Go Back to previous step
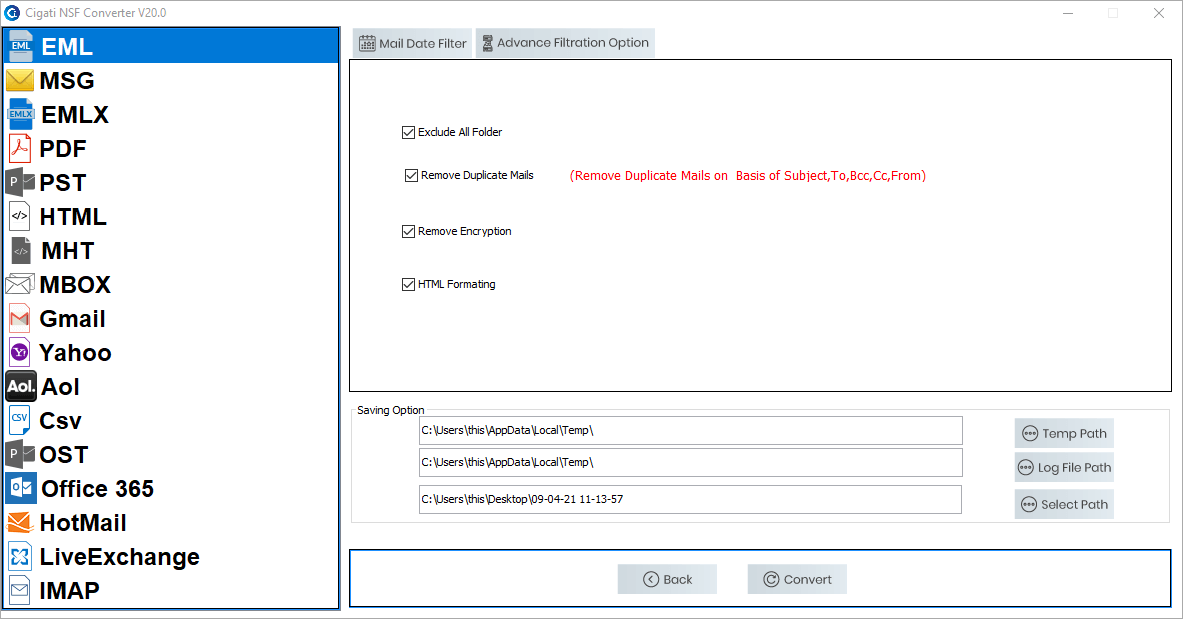This screenshot has height=619, width=1183. [667, 579]
